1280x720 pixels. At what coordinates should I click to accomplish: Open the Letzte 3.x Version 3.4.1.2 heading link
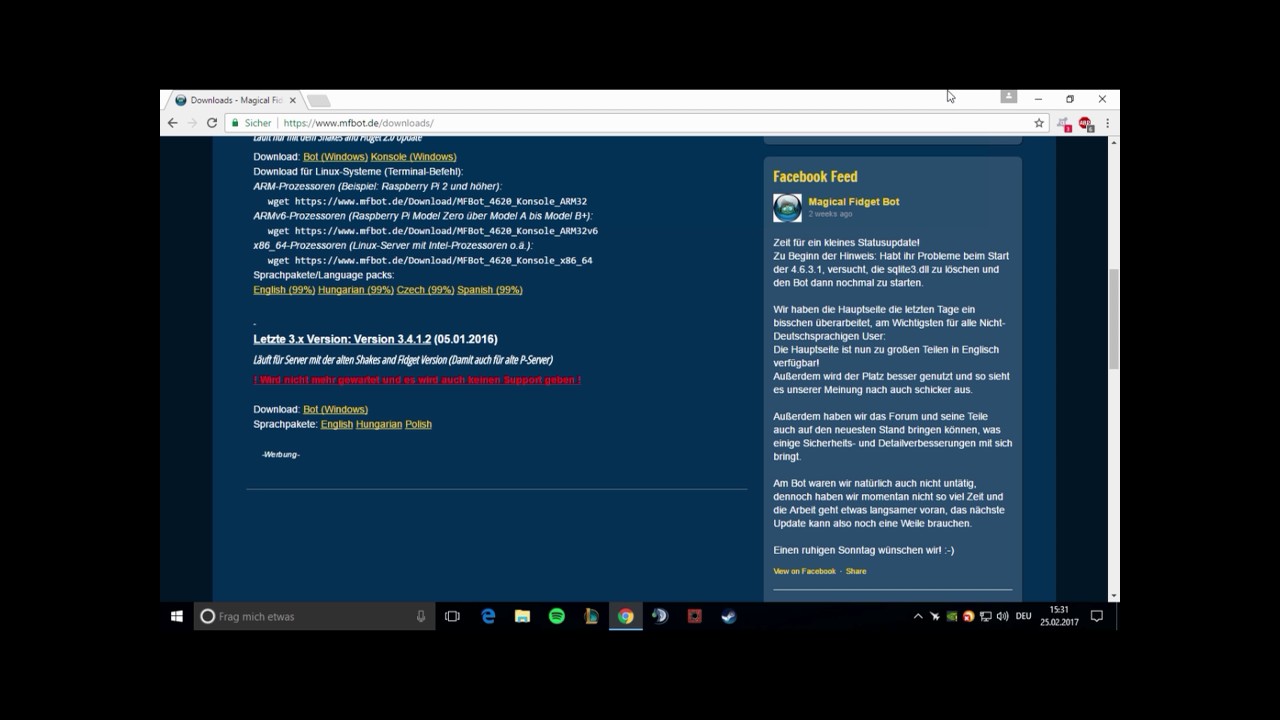[342, 339]
